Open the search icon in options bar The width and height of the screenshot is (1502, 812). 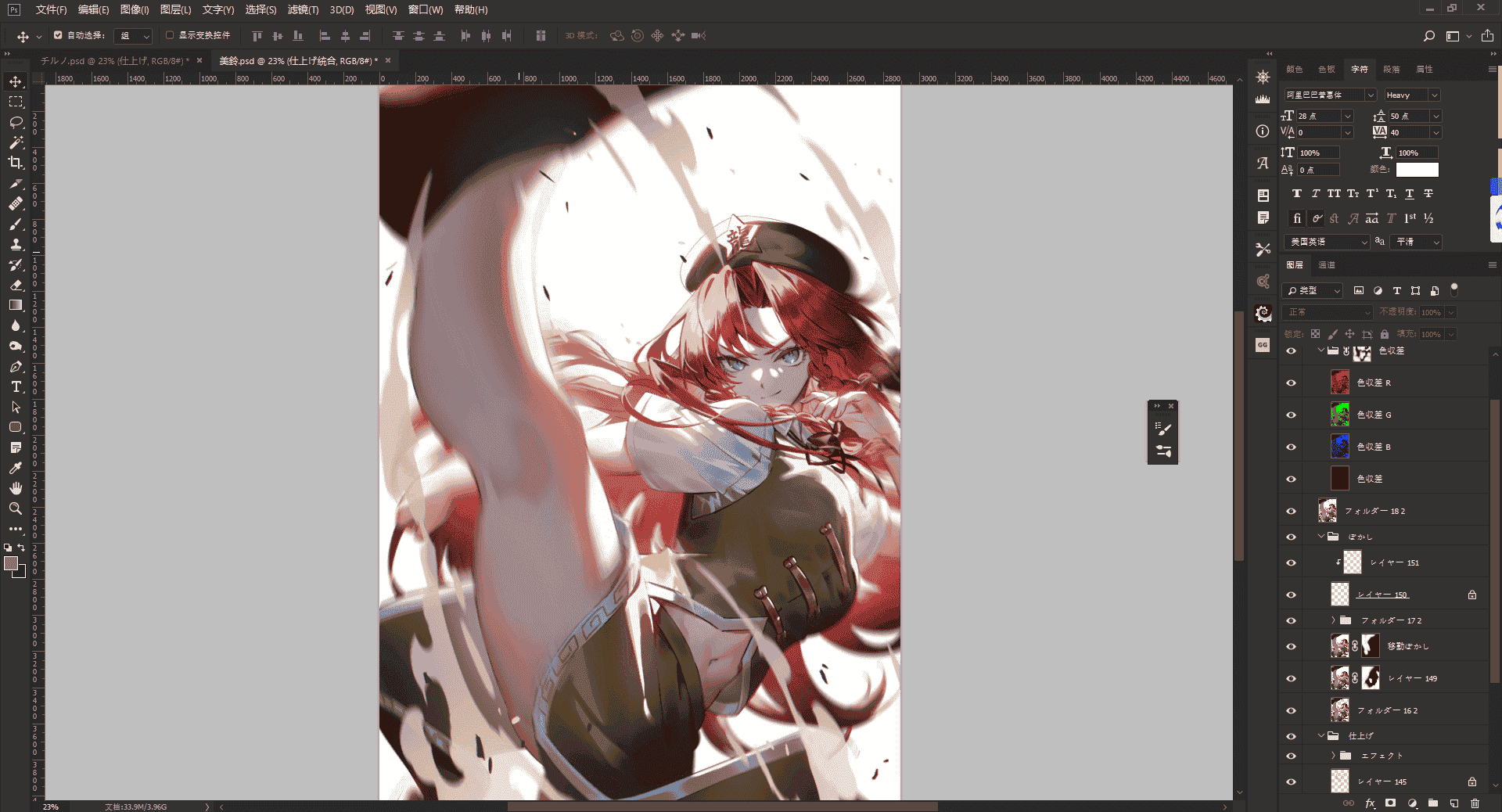1429,36
